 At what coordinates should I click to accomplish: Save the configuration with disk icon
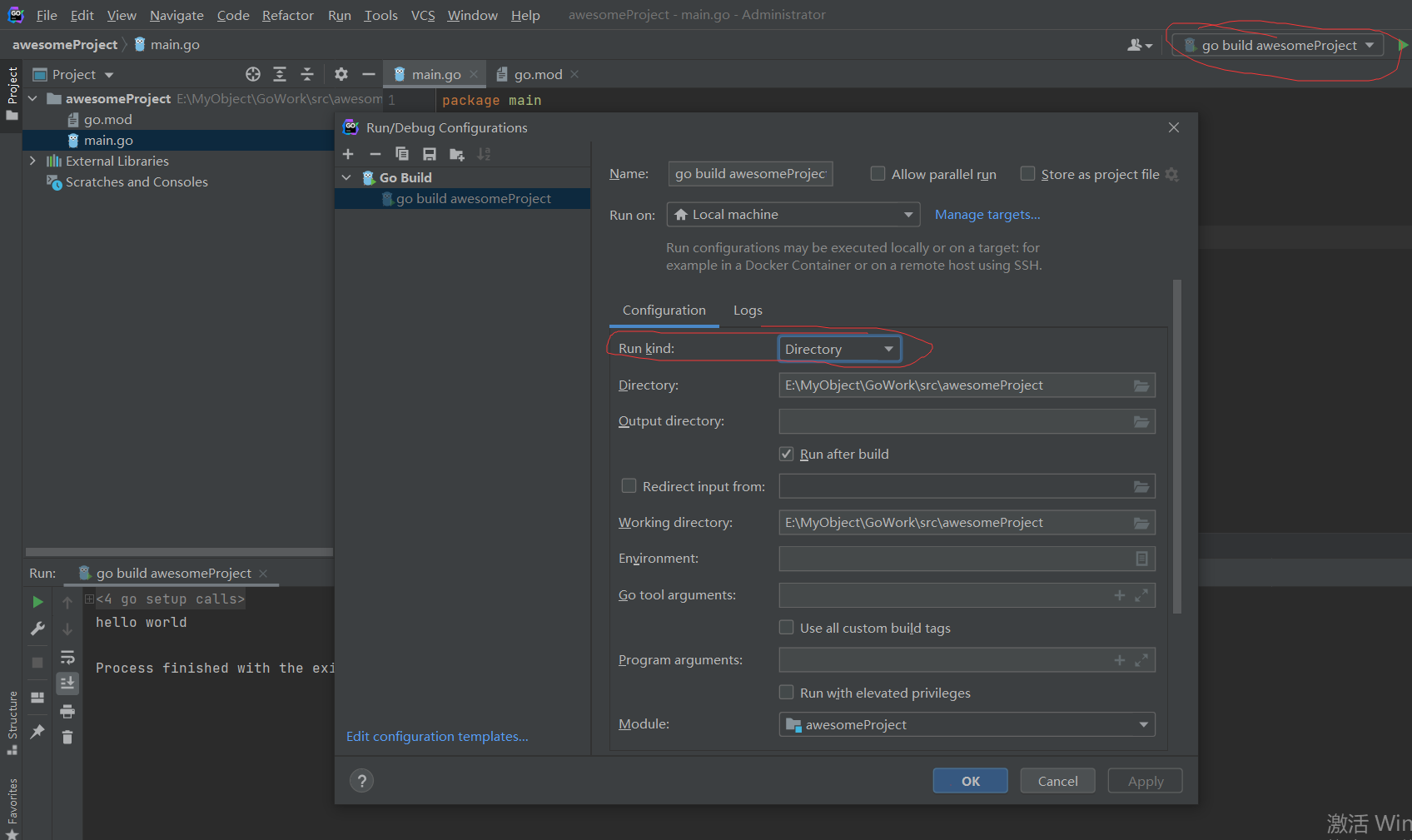click(x=430, y=154)
